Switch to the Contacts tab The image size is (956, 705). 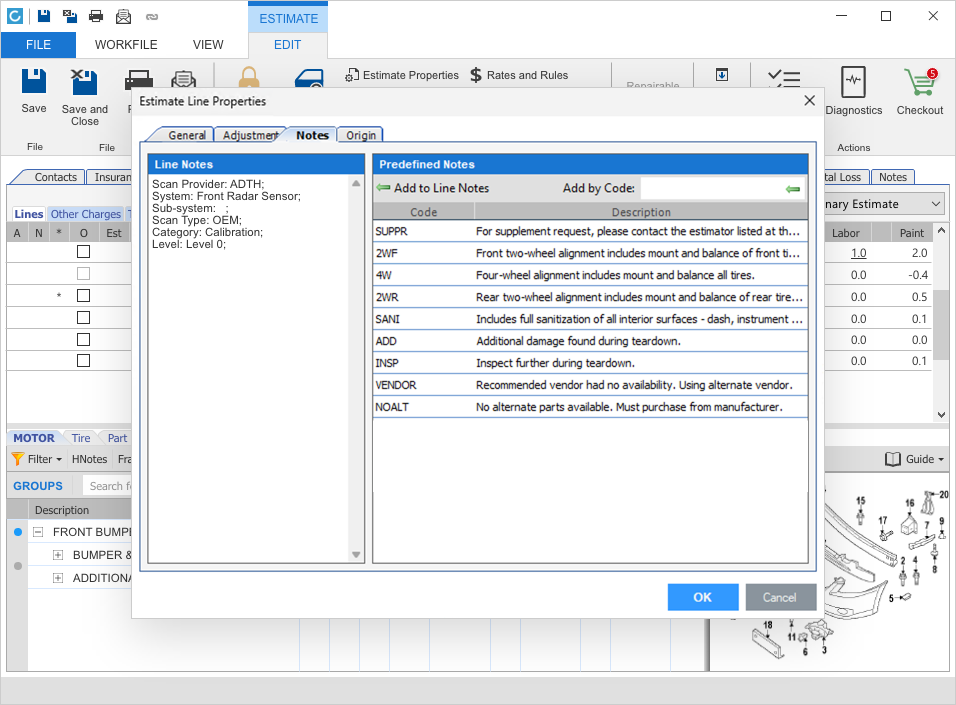click(x=55, y=177)
